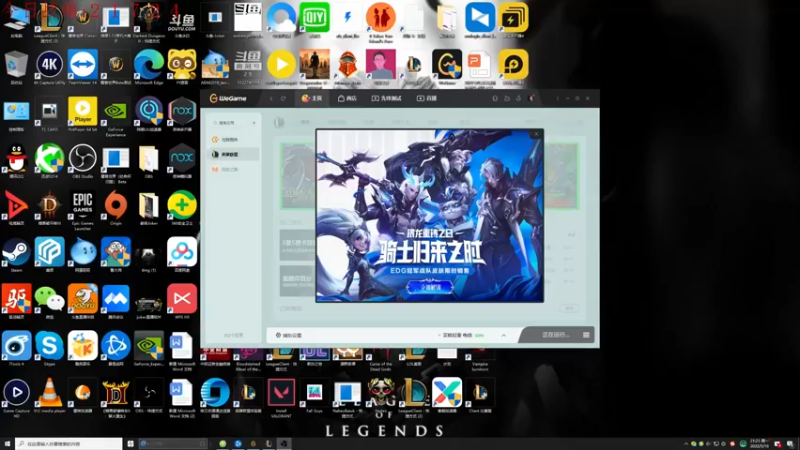Viewport: 800px width, 450px height.
Task: Open the Install VALORANT shortcut
Action: tap(281, 398)
